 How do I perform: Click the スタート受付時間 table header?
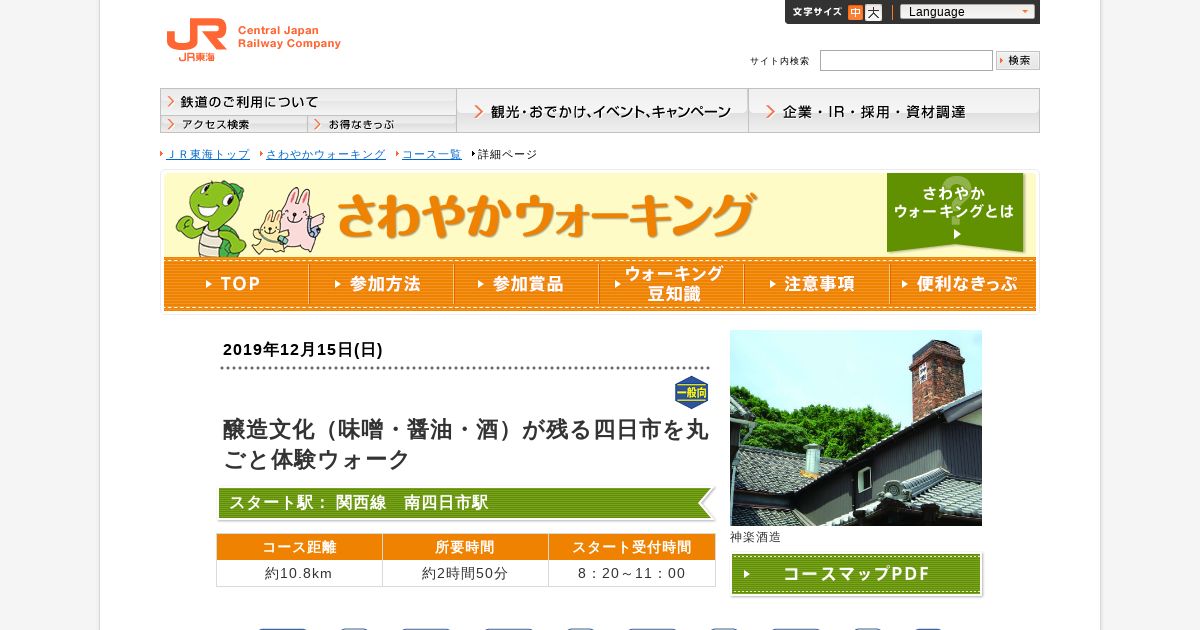pyautogui.click(x=632, y=547)
